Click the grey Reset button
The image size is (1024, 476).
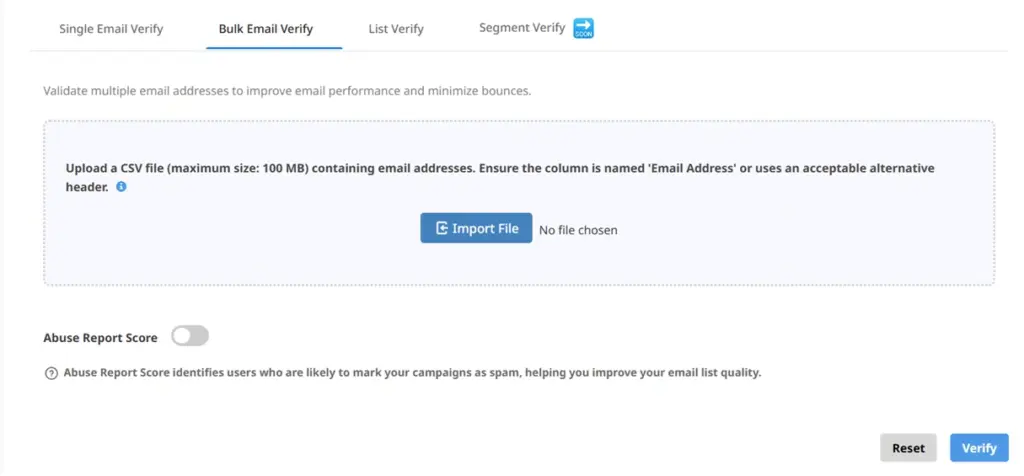point(908,448)
